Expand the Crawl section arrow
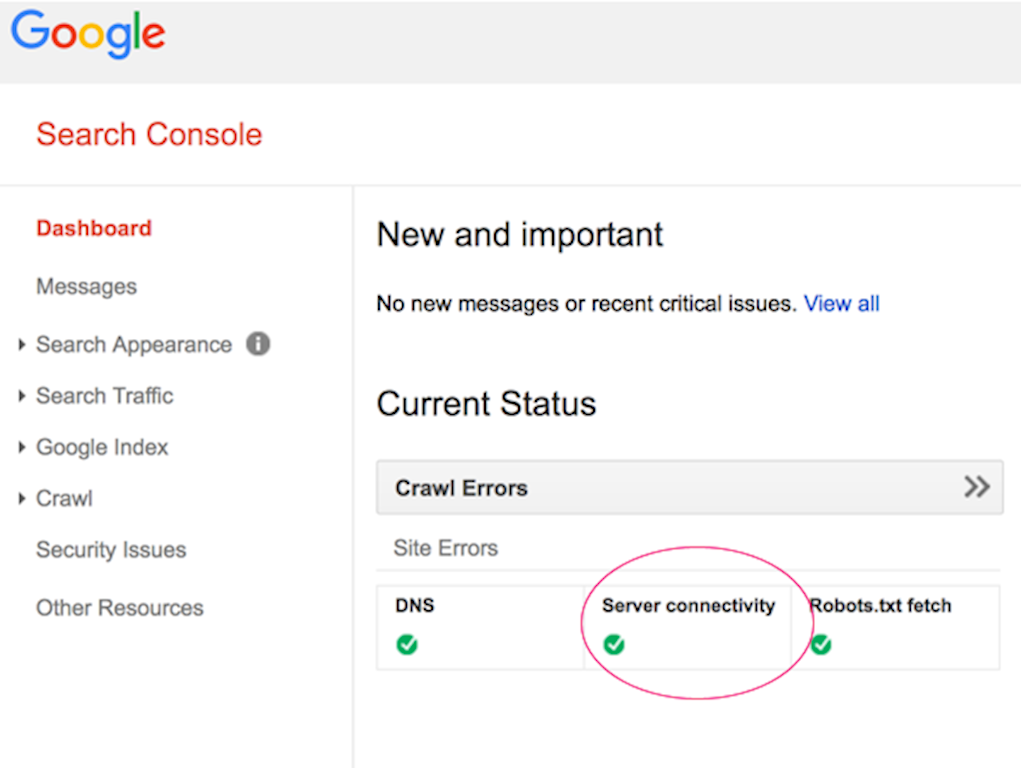 pyautogui.click(x=22, y=498)
